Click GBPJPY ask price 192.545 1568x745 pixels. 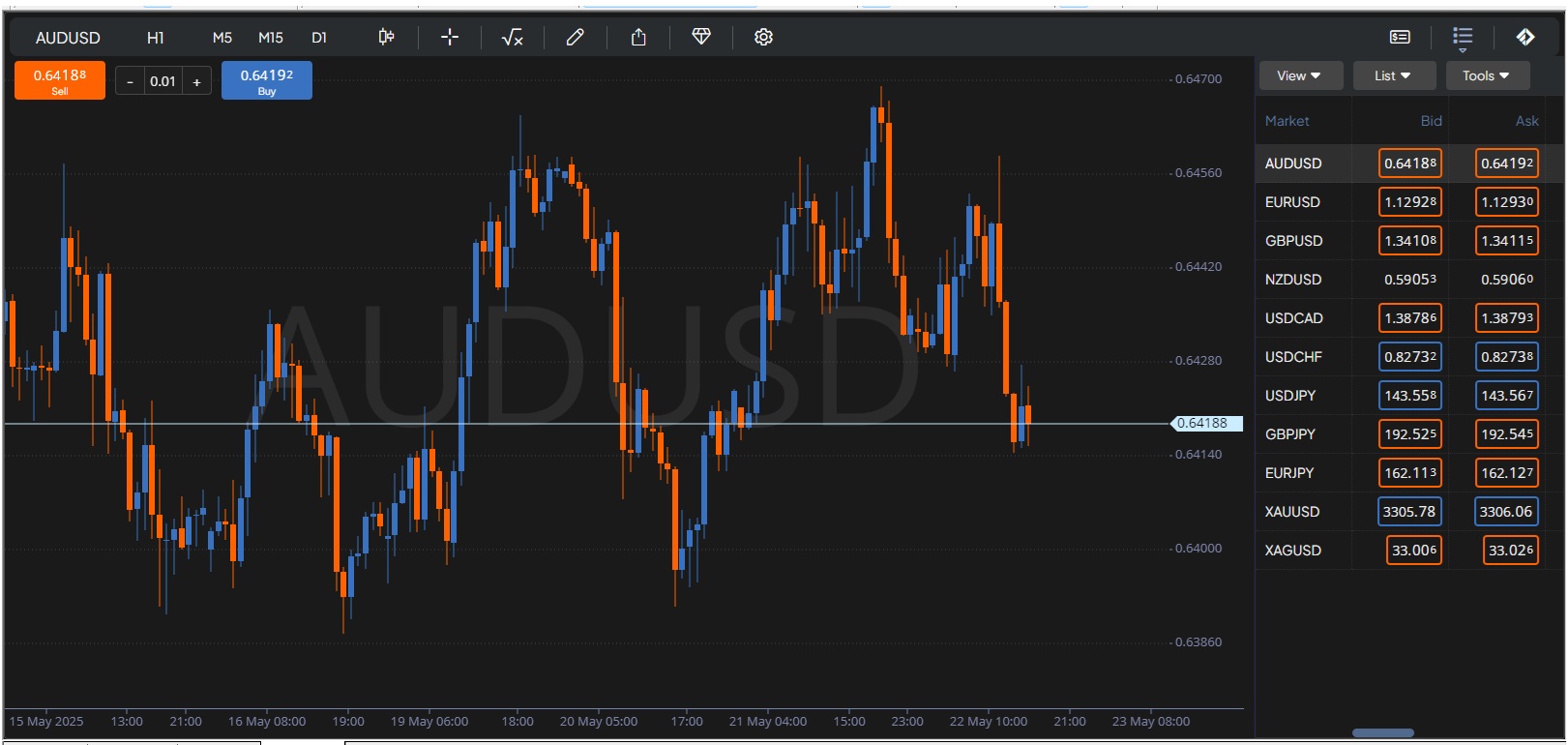(1507, 434)
